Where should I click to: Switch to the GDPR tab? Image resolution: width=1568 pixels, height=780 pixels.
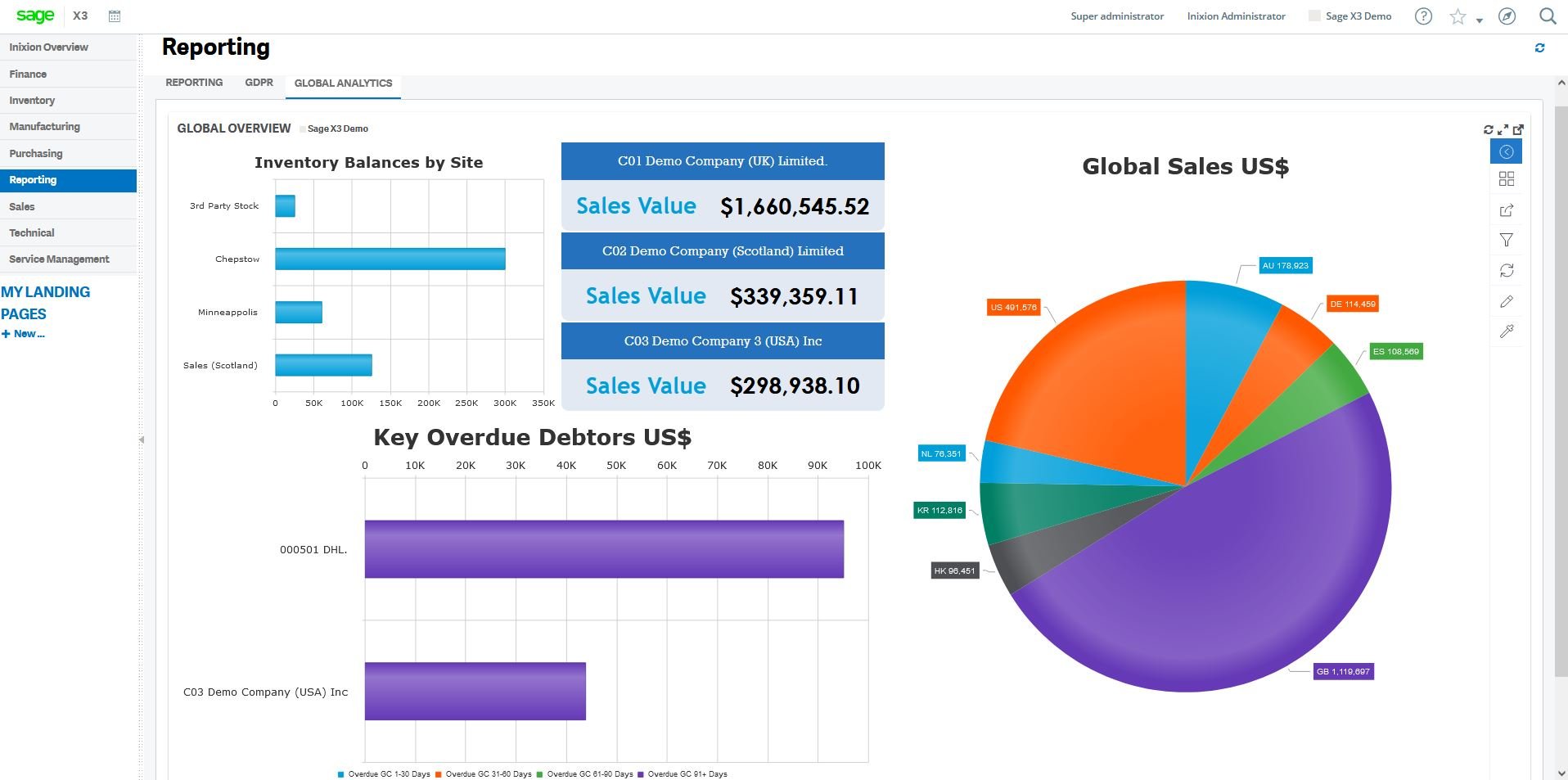(x=259, y=83)
